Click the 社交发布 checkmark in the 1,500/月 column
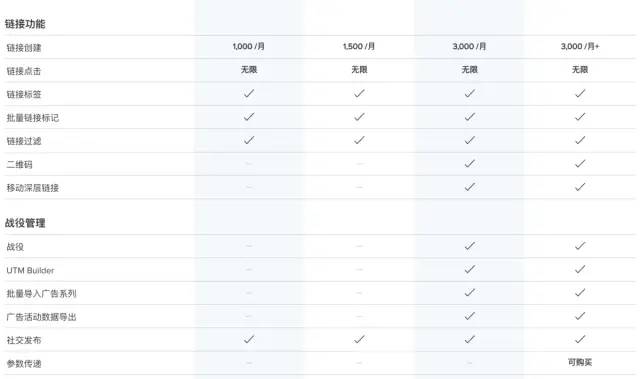The width and height of the screenshot is (640, 379). (x=359, y=339)
